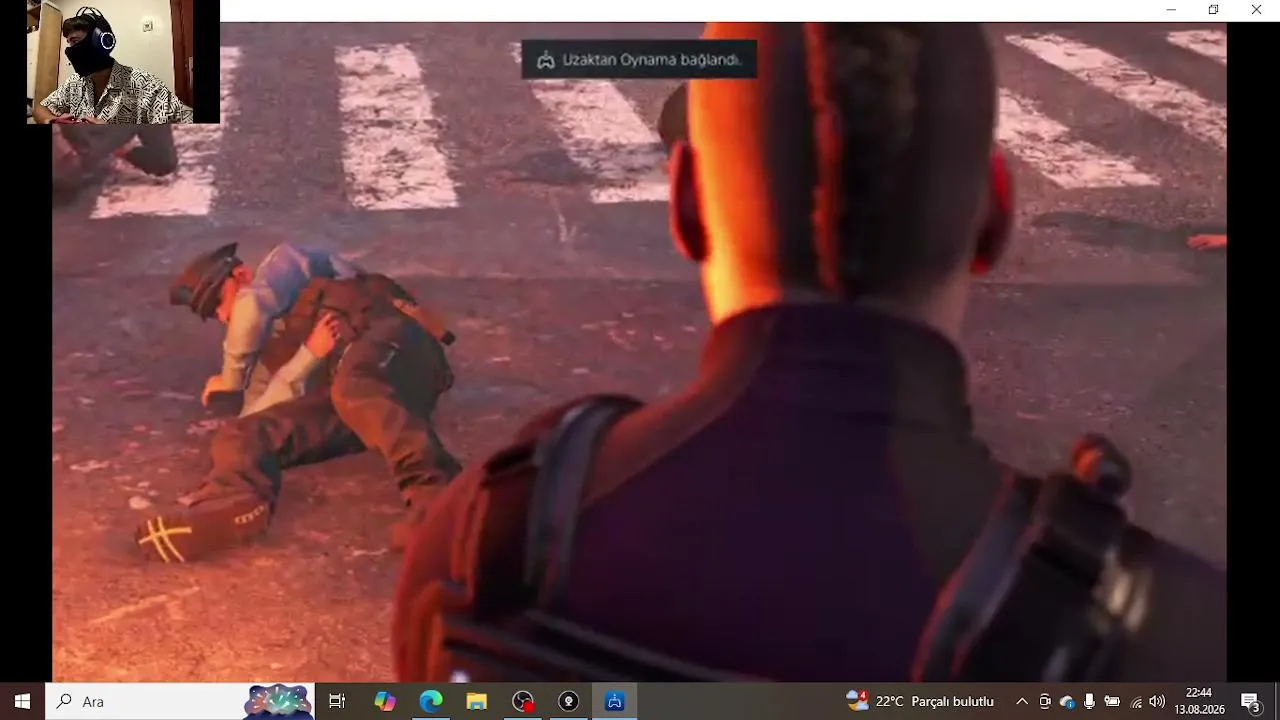Launch Microsoft Copilot from the taskbar
The width and height of the screenshot is (1280, 720).
point(385,701)
